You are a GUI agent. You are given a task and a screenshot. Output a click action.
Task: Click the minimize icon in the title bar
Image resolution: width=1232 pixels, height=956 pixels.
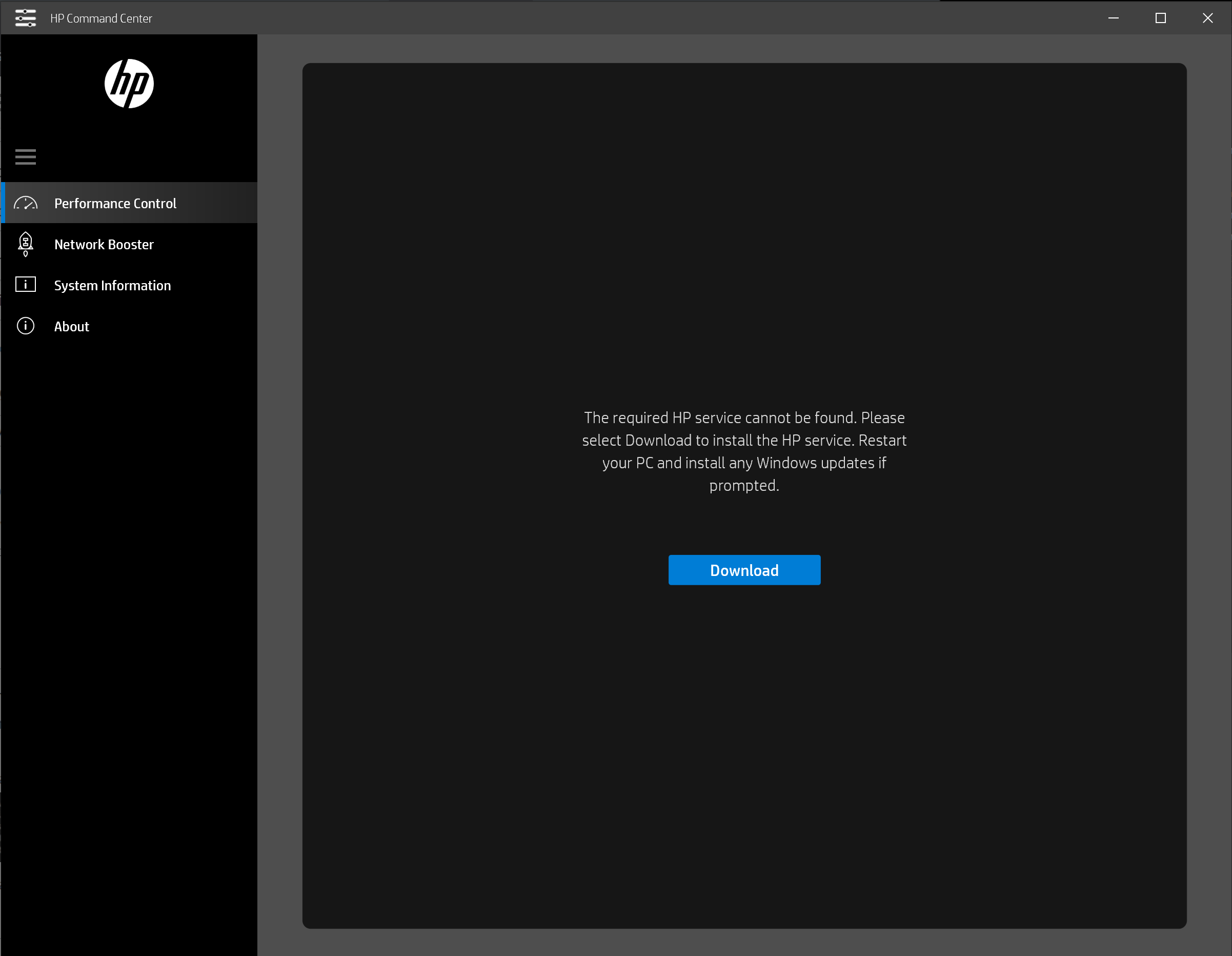(x=1113, y=17)
